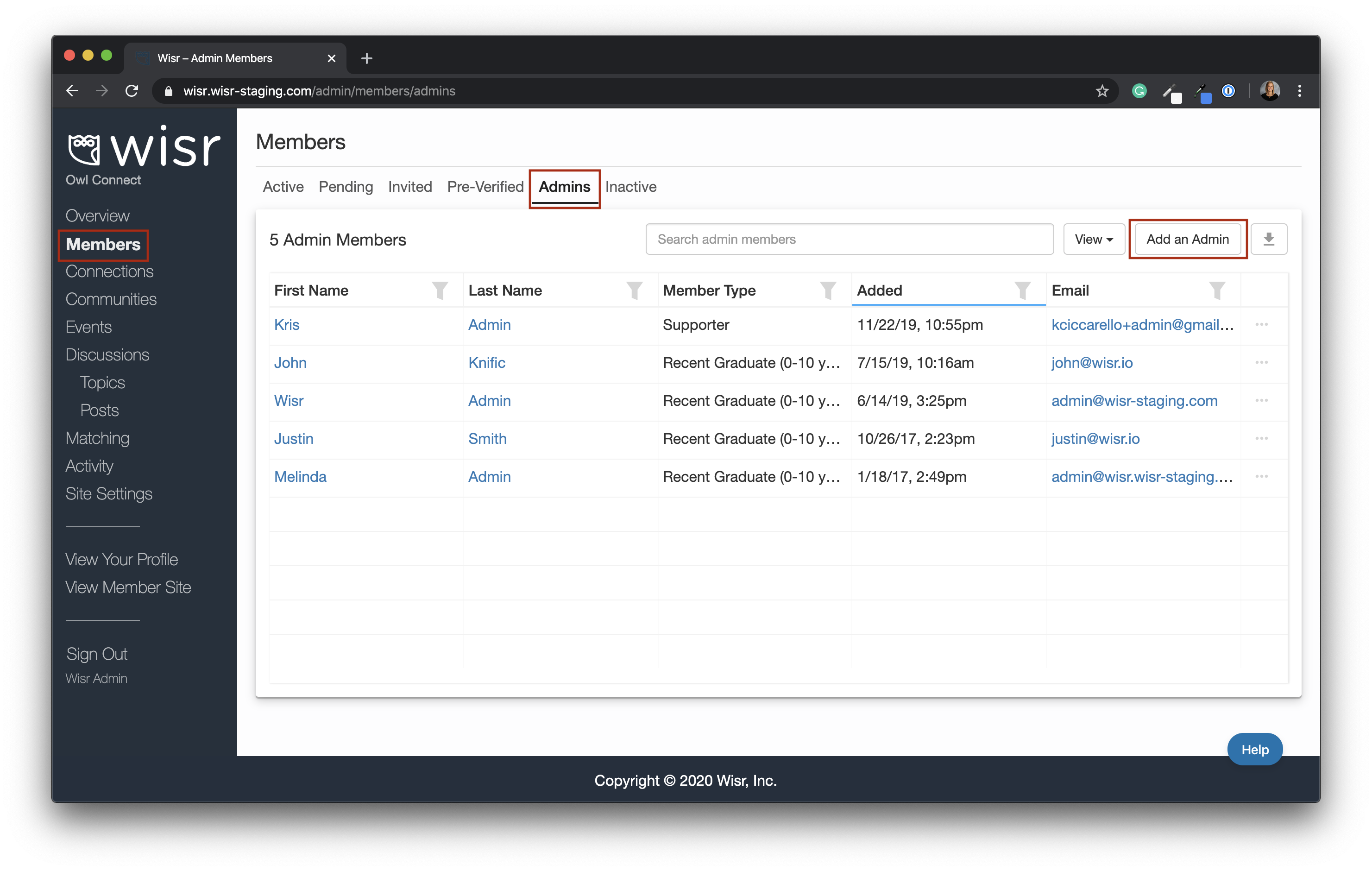
Task: Open row actions for Melinda Admin
Action: point(1261,477)
